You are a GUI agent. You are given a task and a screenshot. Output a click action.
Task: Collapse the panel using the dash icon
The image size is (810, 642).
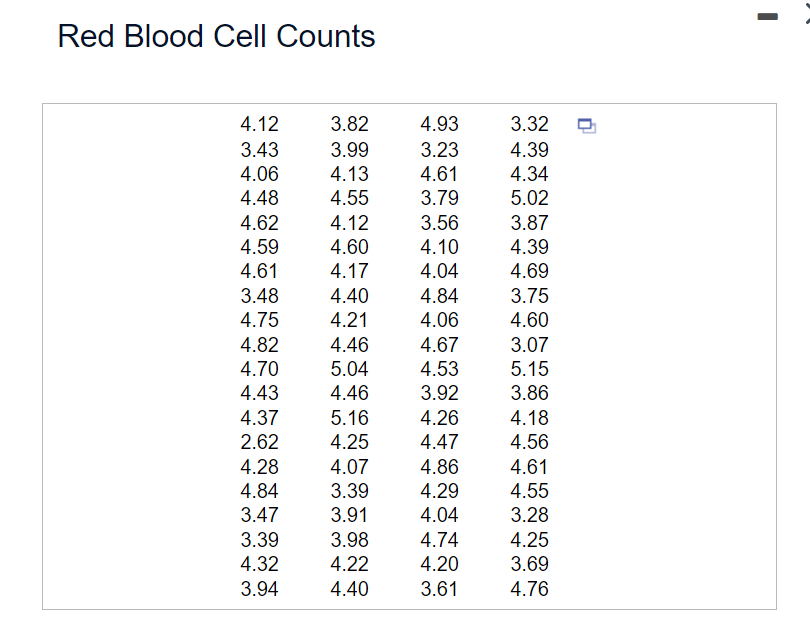coord(768,16)
